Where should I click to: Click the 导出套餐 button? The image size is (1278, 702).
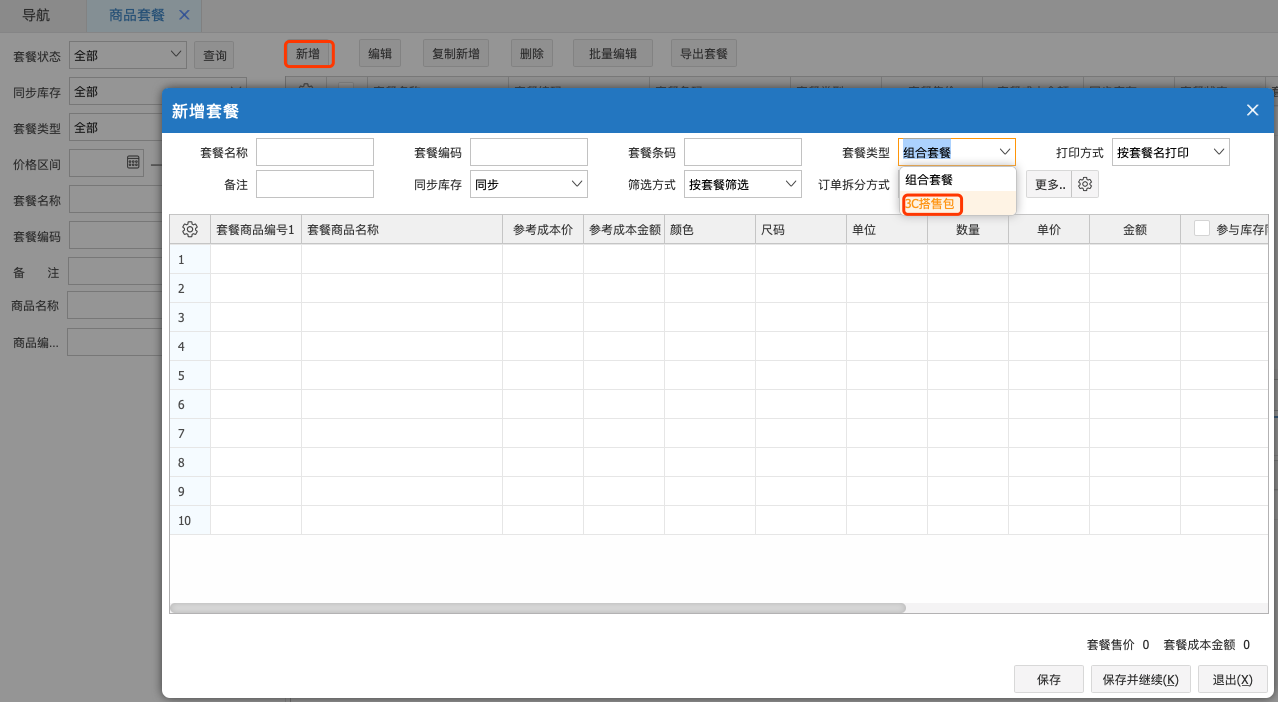pyautogui.click(x=704, y=54)
